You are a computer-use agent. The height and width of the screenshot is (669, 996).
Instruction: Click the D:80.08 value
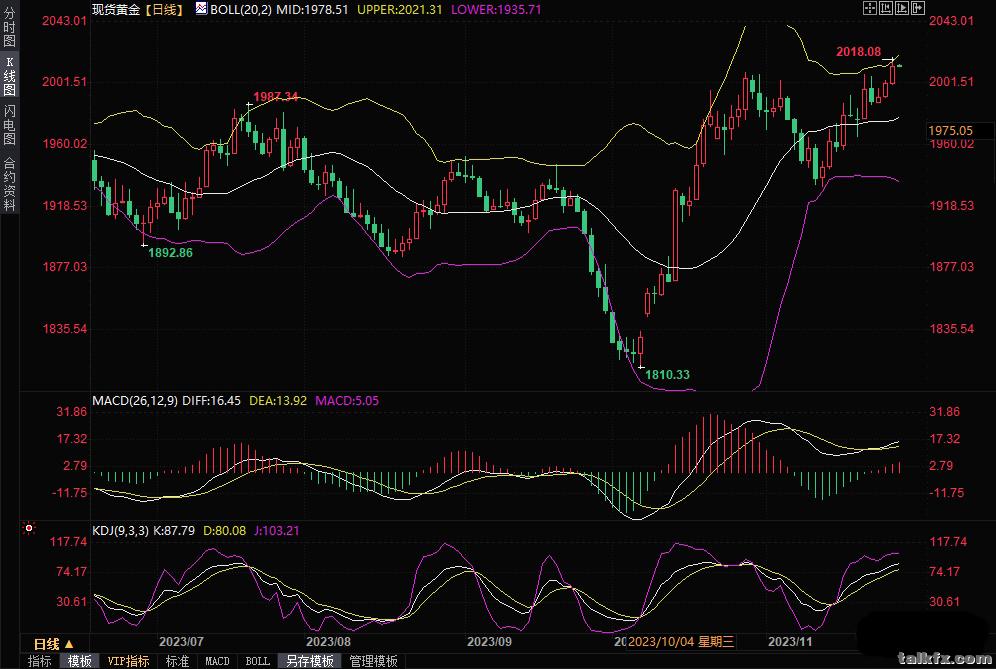[224, 530]
